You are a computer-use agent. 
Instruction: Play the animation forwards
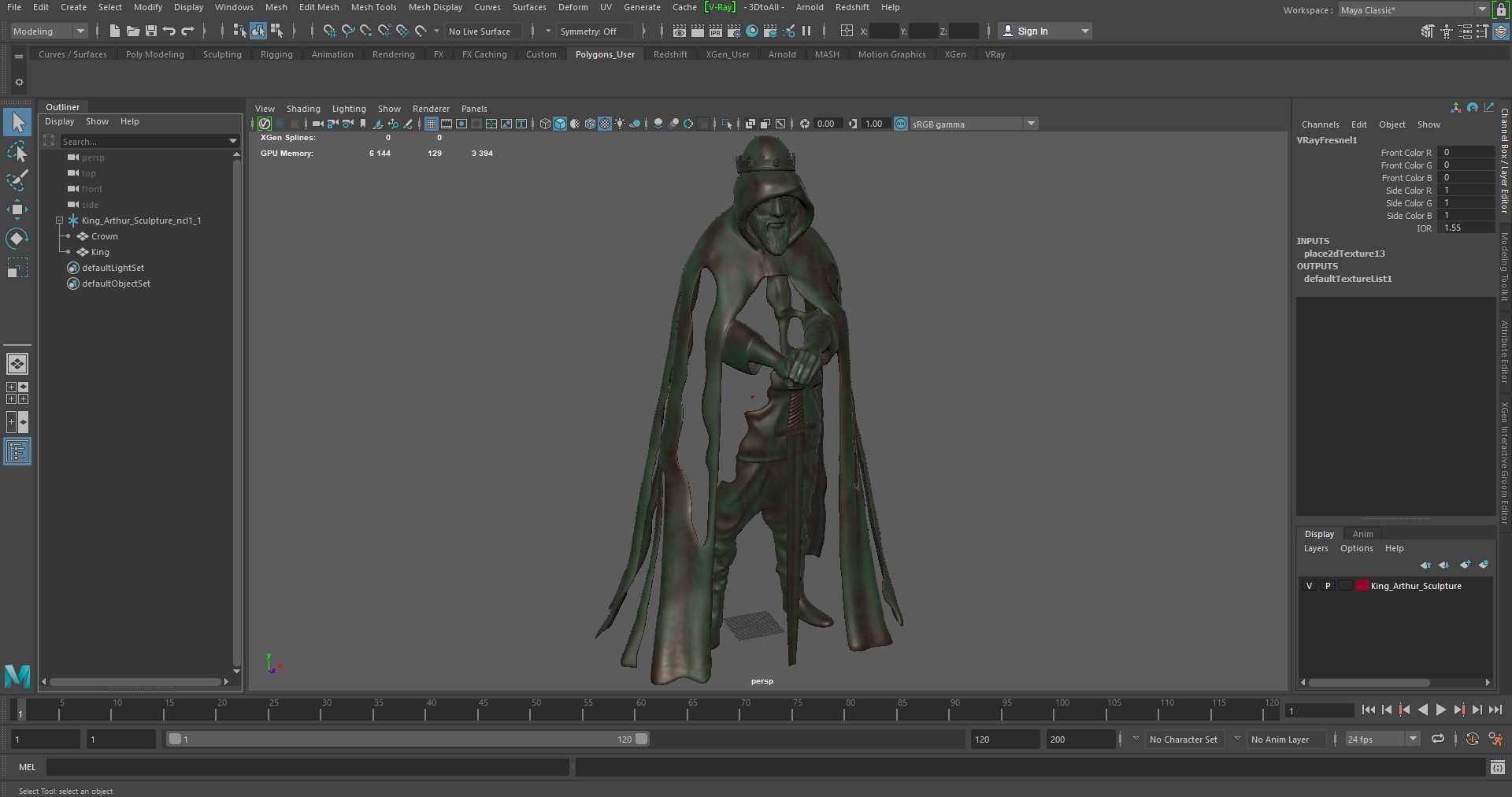pyautogui.click(x=1441, y=710)
